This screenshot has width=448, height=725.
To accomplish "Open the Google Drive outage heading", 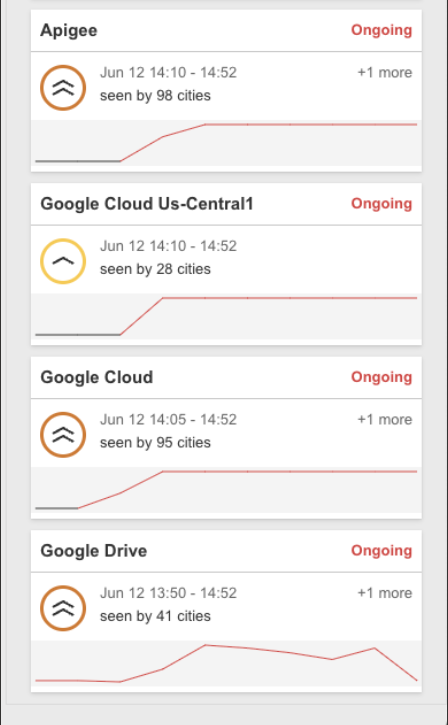I will click(x=94, y=551).
